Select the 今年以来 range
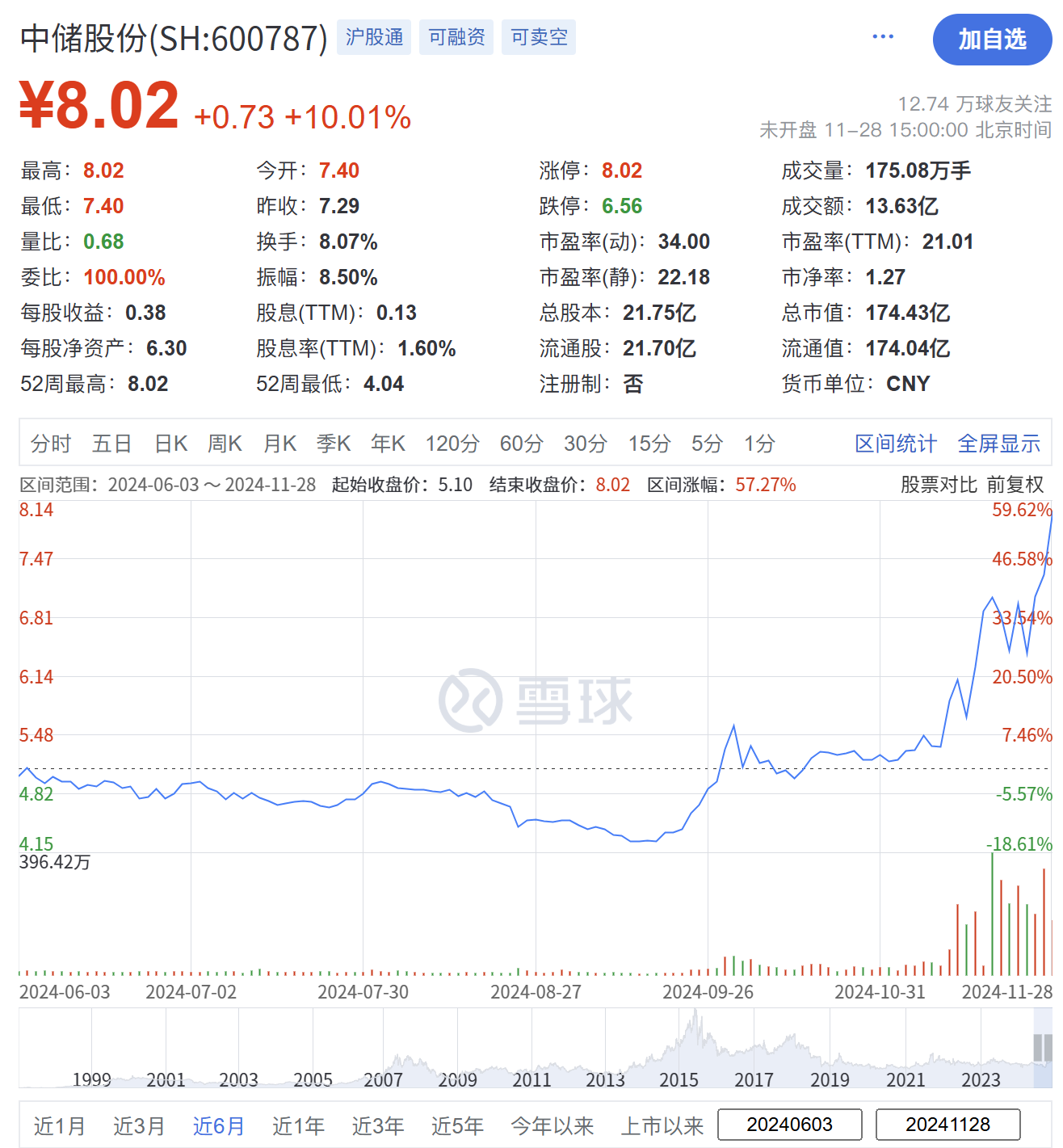The image size is (1063, 1148). pyautogui.click(x=553, y=1125)
